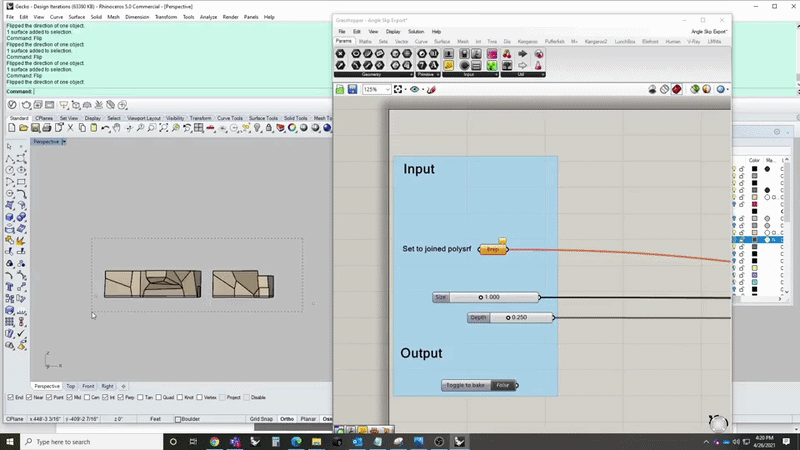Enable the Quad osnap checkbox
The height and width of the screenshot is (450, 800).
(x=159, y=397)
